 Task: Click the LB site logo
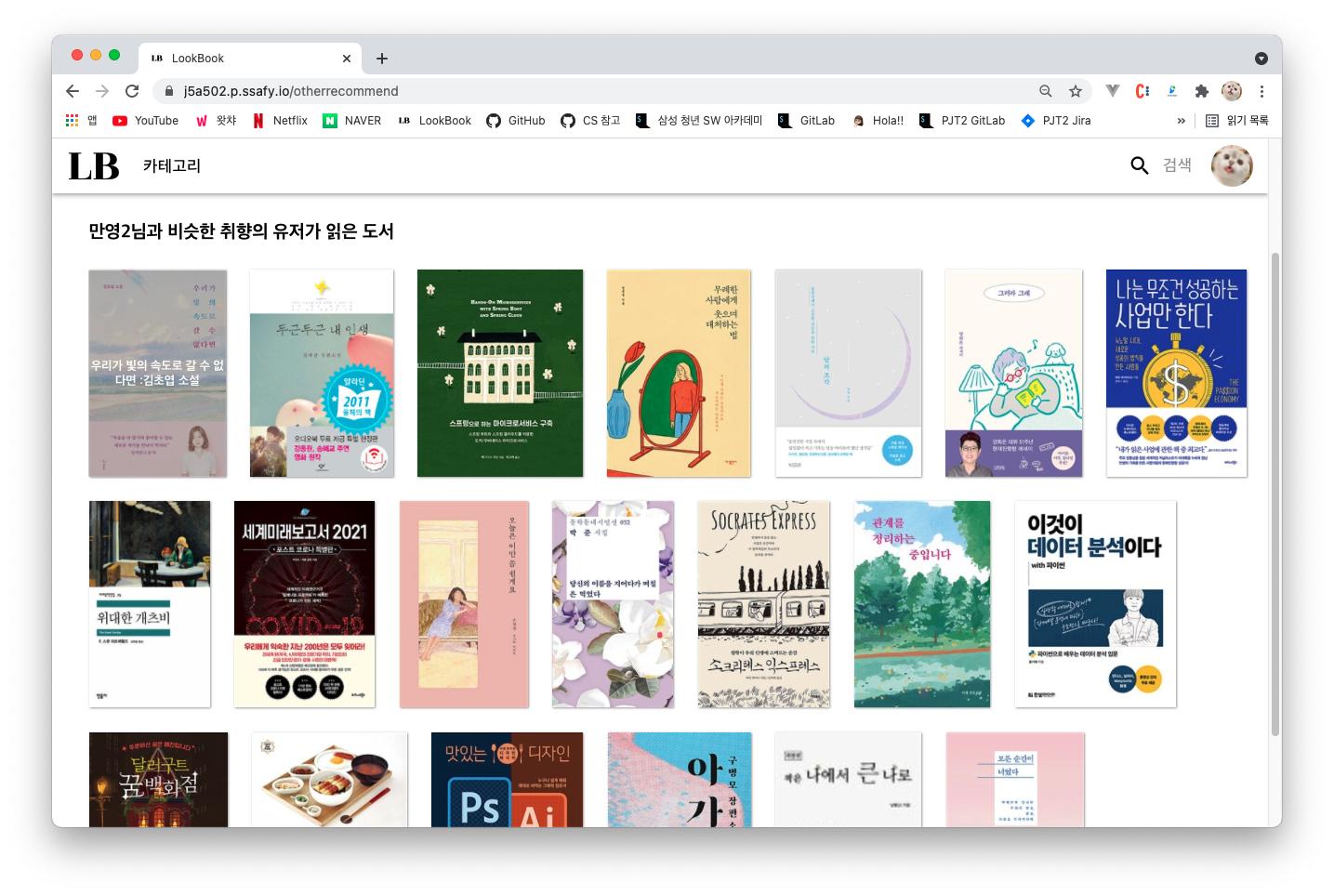coord(94,166)
